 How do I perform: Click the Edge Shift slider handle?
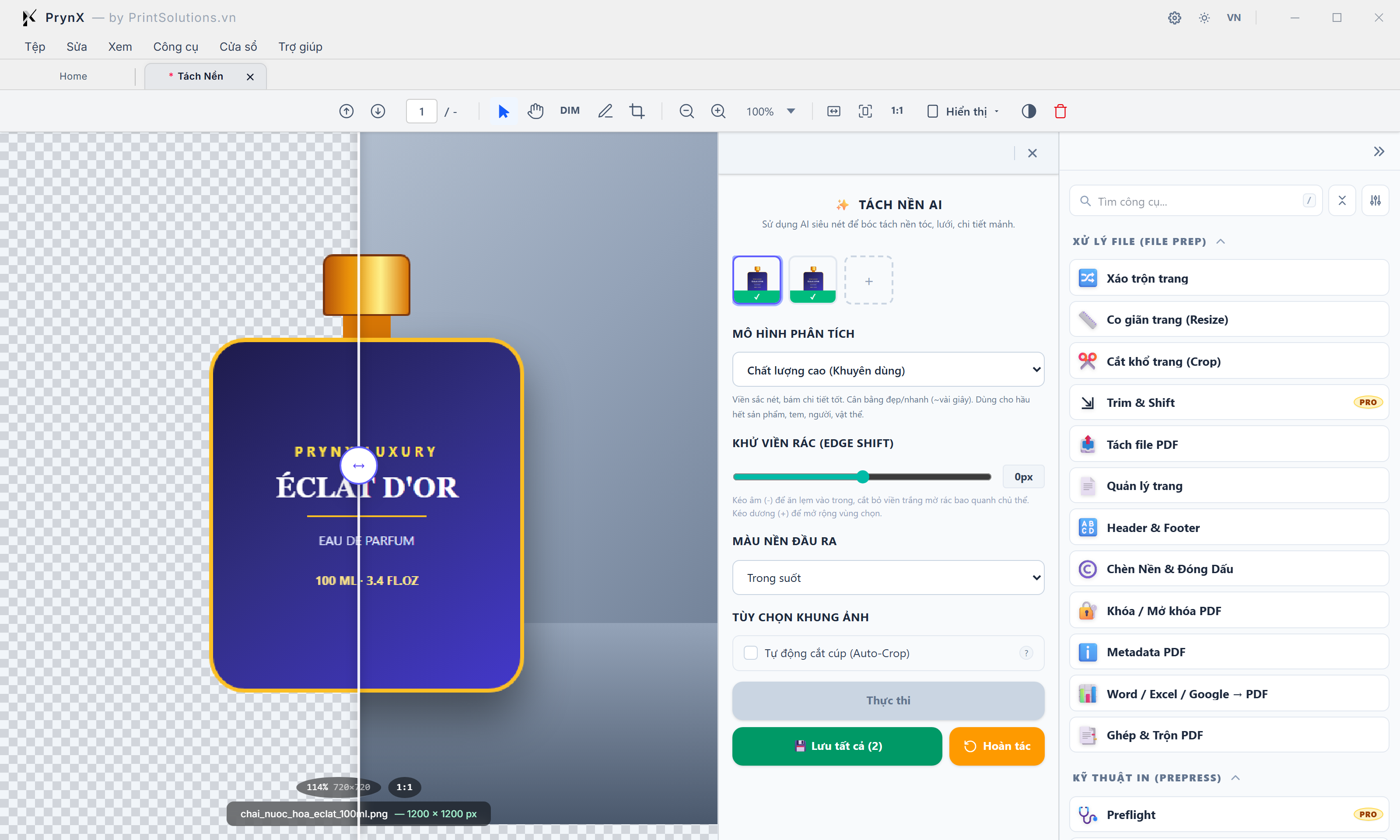click(862, 476)
